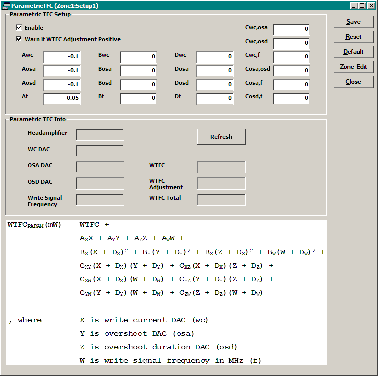Click the Write Signal Frequency readout field
The width and height of the screenshot is (378, 376).
[100, 200]
